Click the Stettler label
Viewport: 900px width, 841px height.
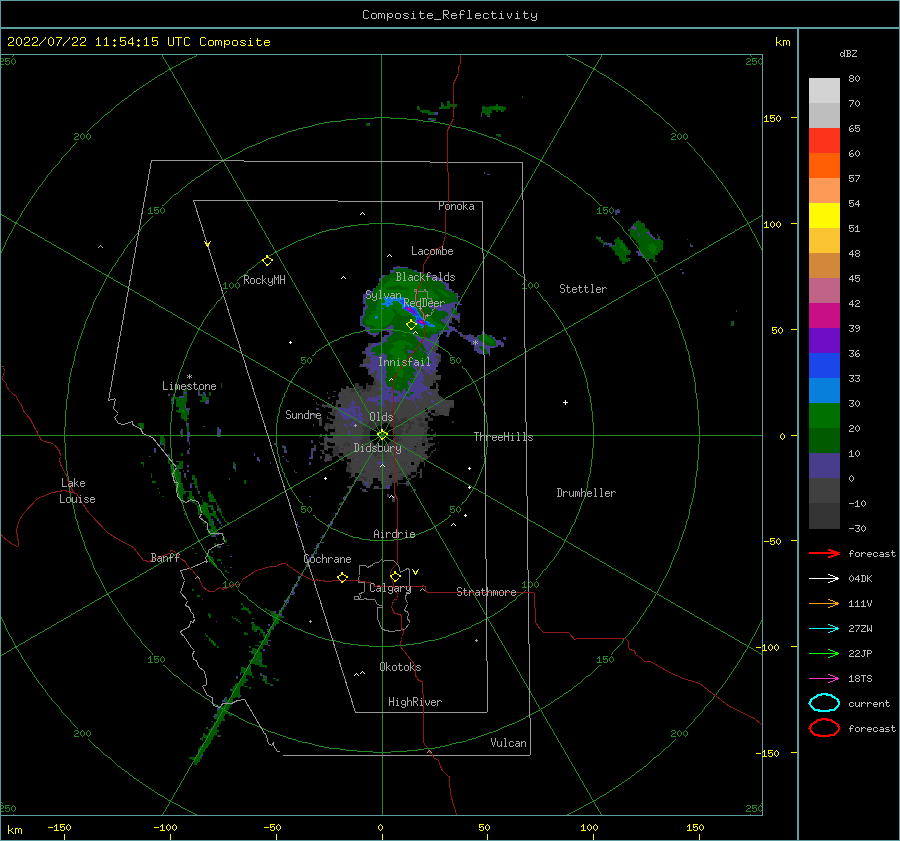[x=583, y=289]
